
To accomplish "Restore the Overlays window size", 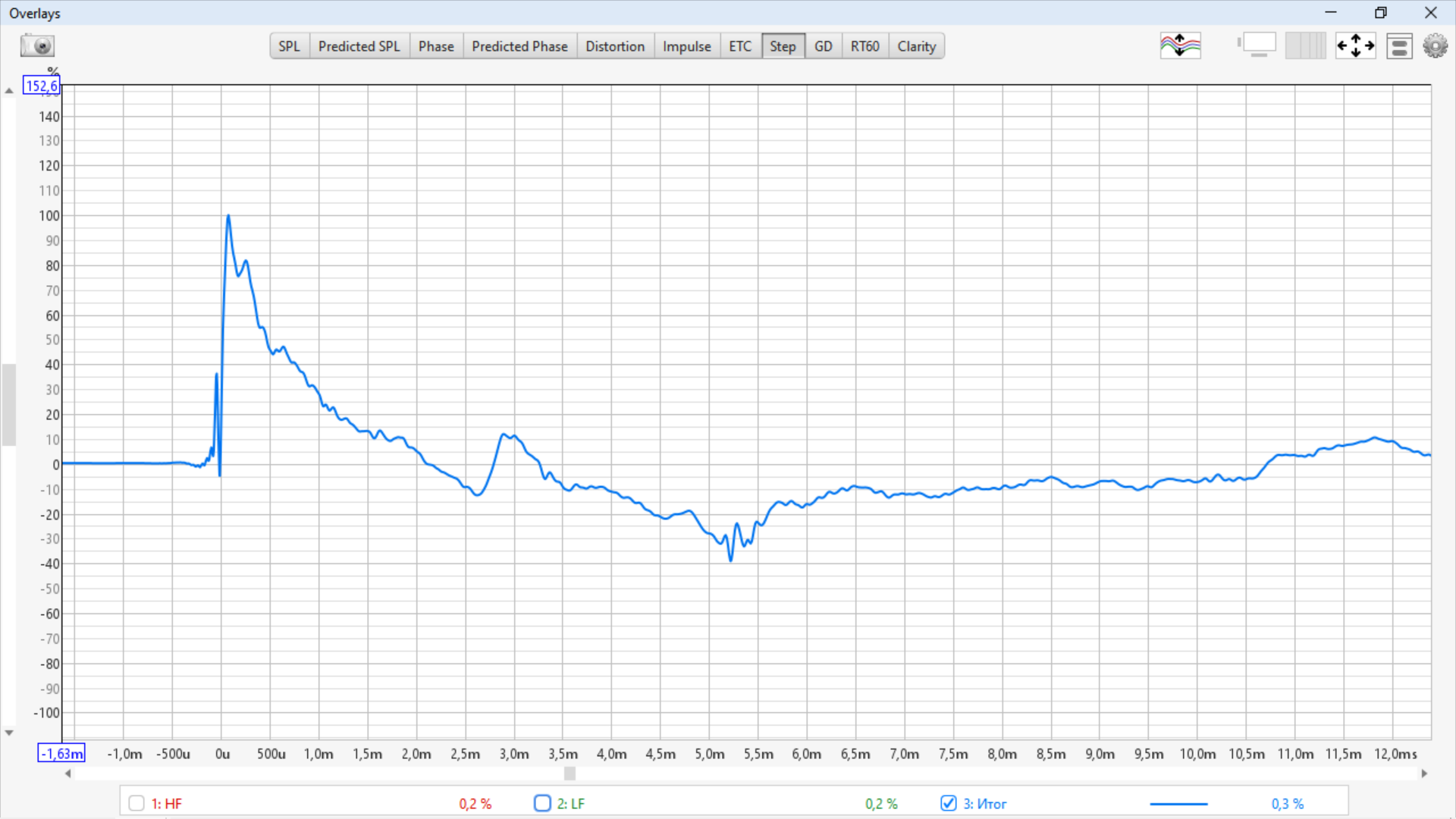I will click(x=1380, y=12).
